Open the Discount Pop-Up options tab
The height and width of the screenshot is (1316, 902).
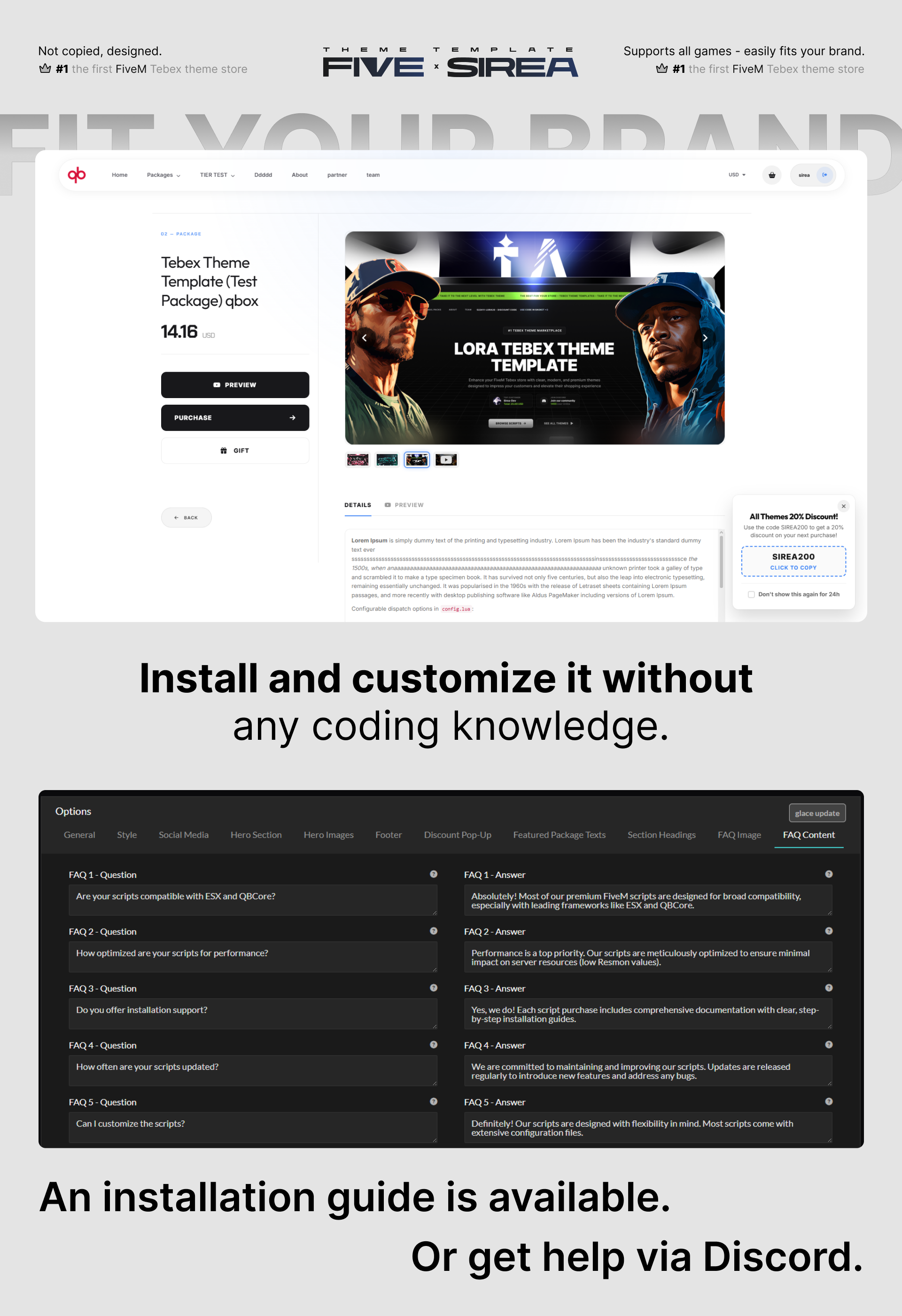point(457,835)
